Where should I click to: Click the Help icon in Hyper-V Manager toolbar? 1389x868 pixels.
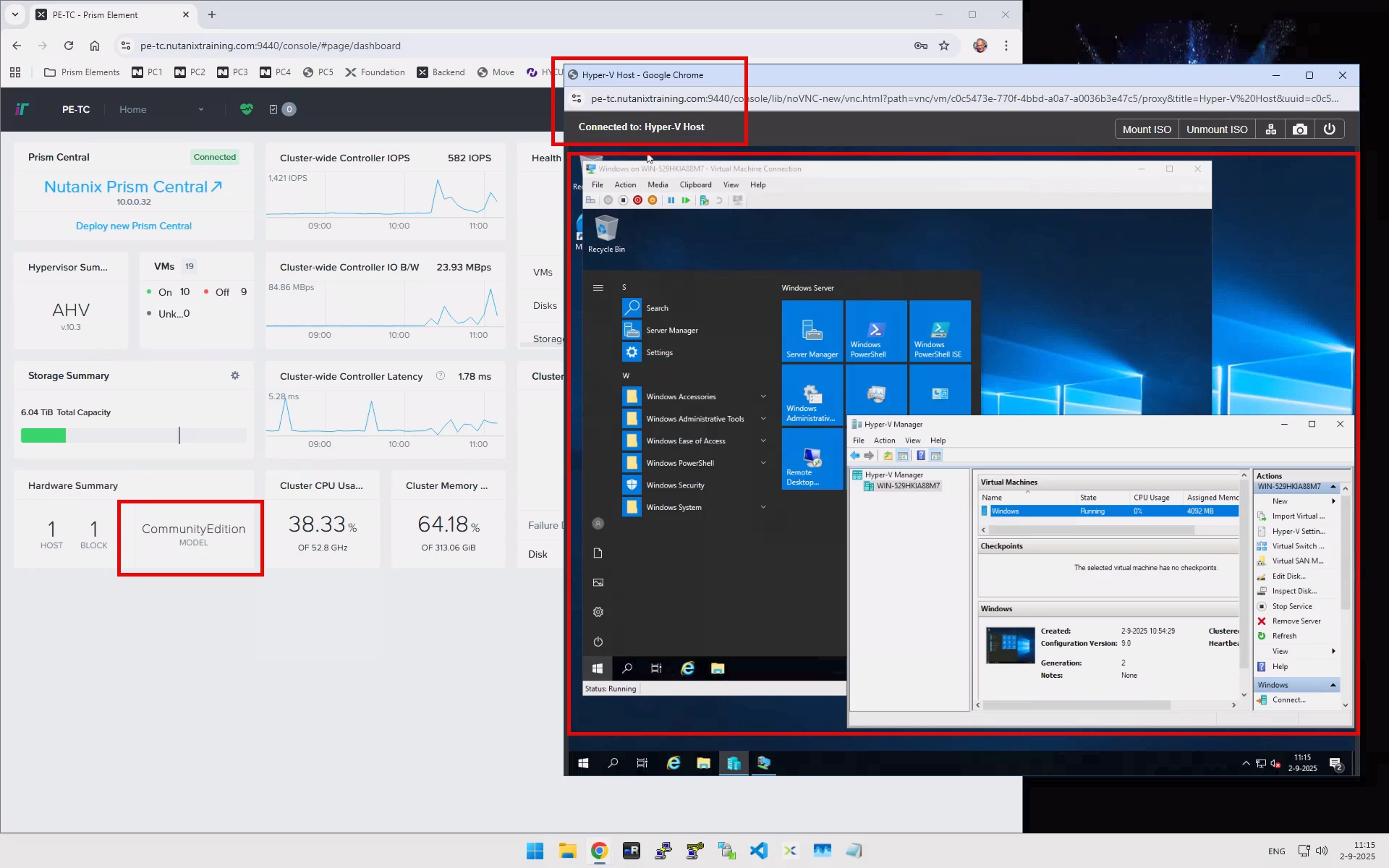[920, 456]
